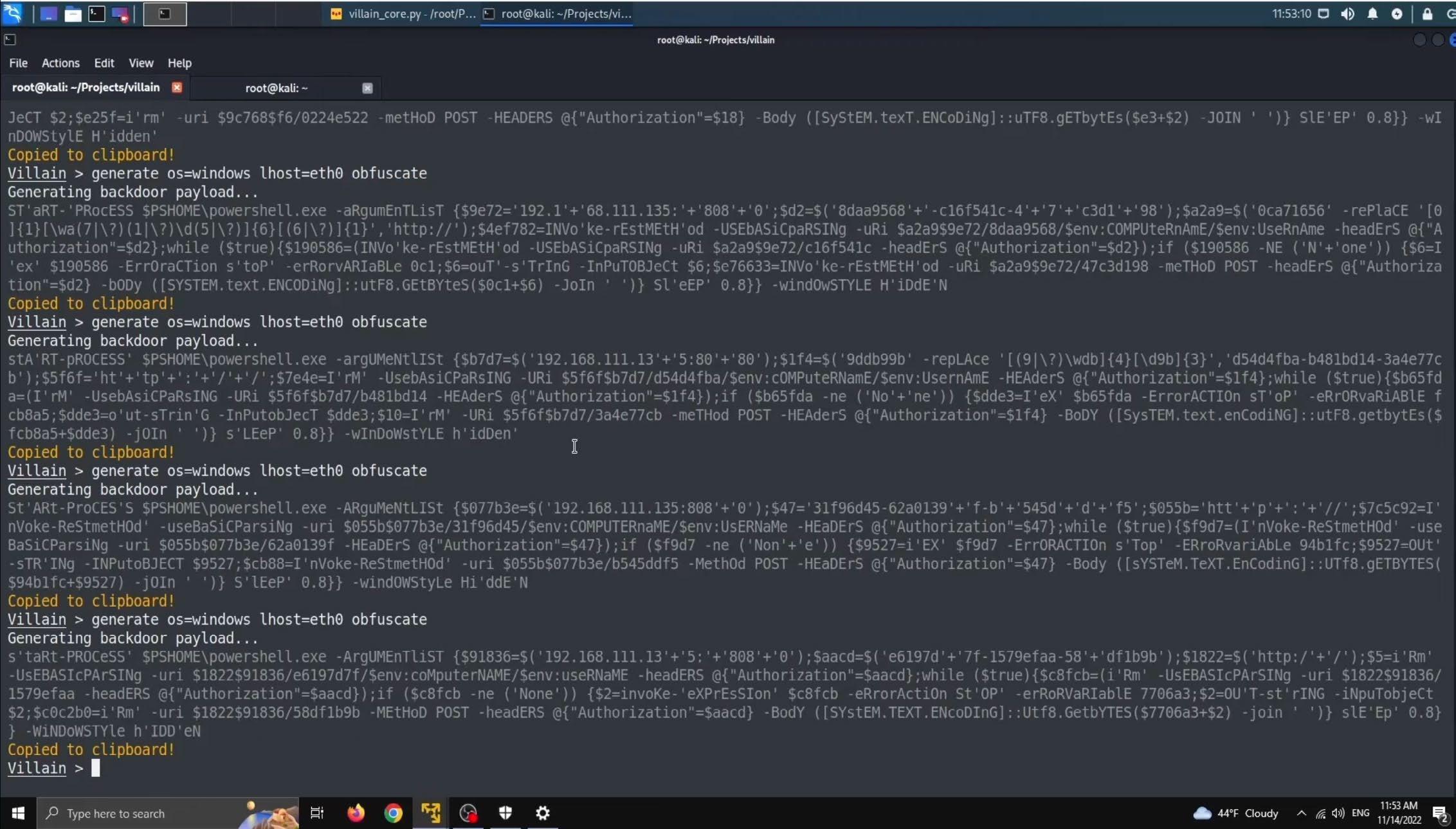1456x829 pixels.
Task: Show desktop via blue panel icon
Action: pos(48,14)
